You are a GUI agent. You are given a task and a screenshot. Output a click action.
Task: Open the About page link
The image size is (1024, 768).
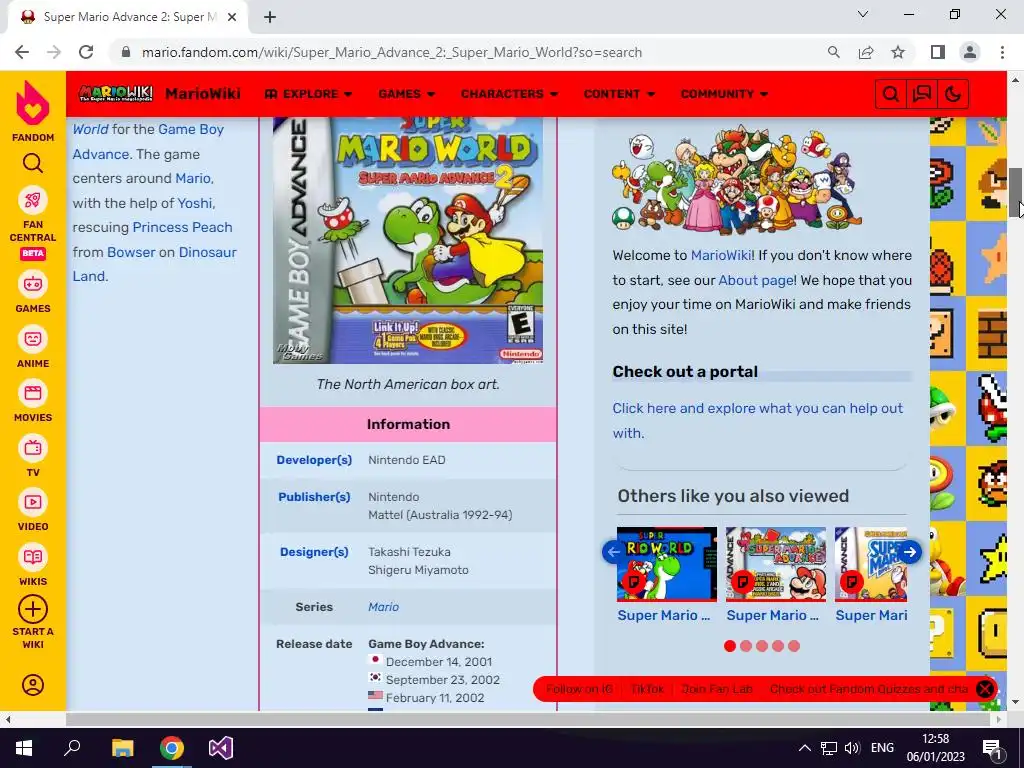coord(756,280)
